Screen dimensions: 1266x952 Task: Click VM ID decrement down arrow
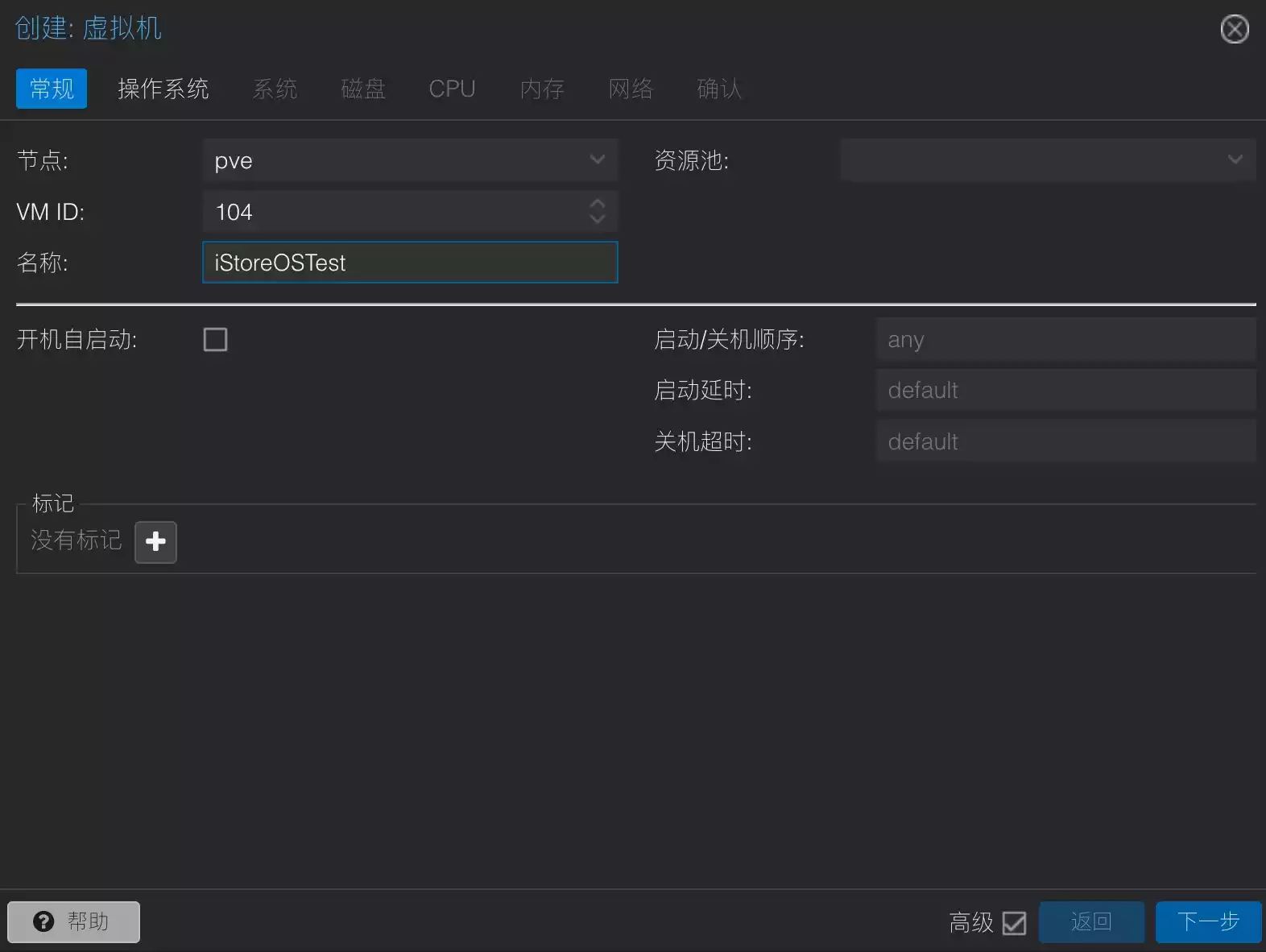click(597, 219)
